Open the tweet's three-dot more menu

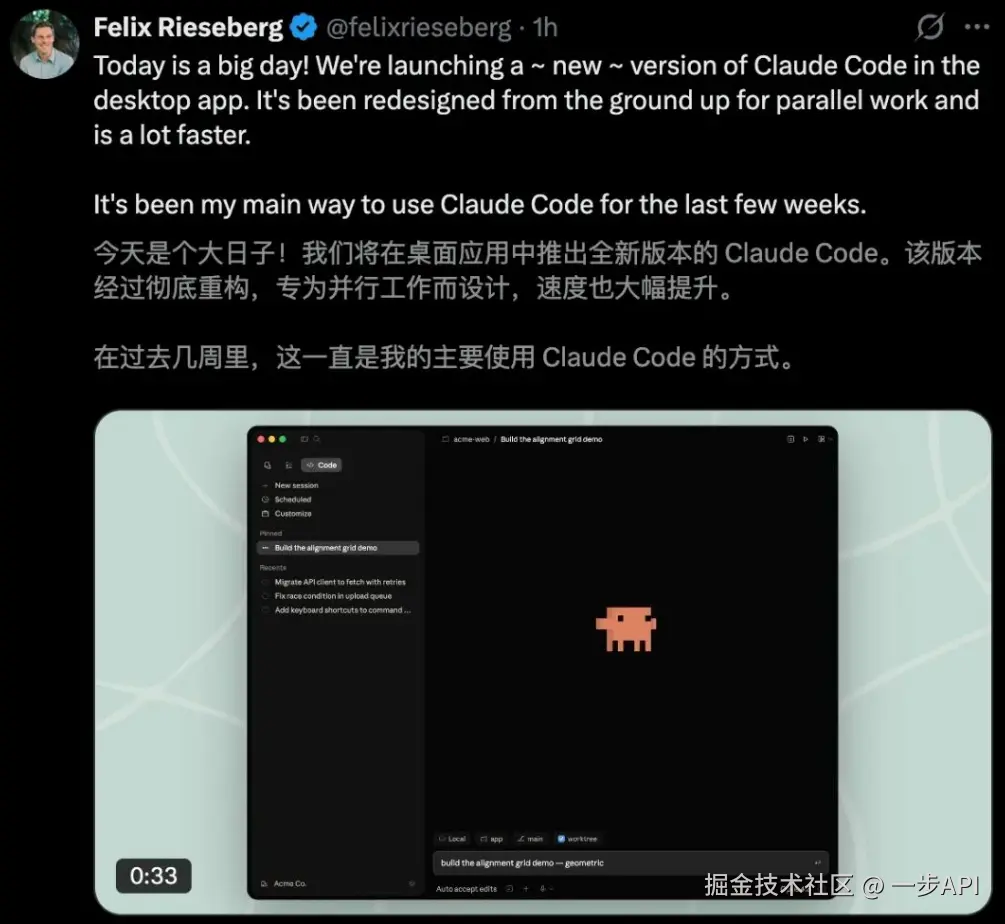point(977,27)
